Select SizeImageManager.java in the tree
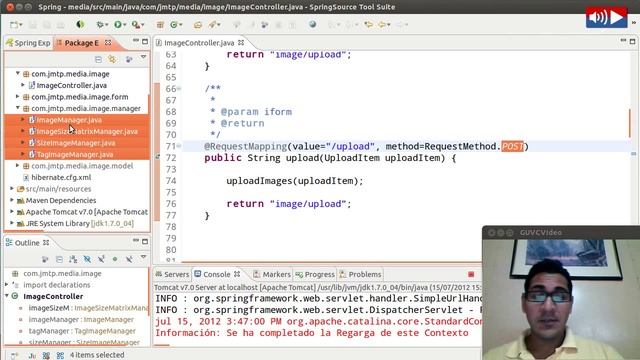 [x=76, y=143]
